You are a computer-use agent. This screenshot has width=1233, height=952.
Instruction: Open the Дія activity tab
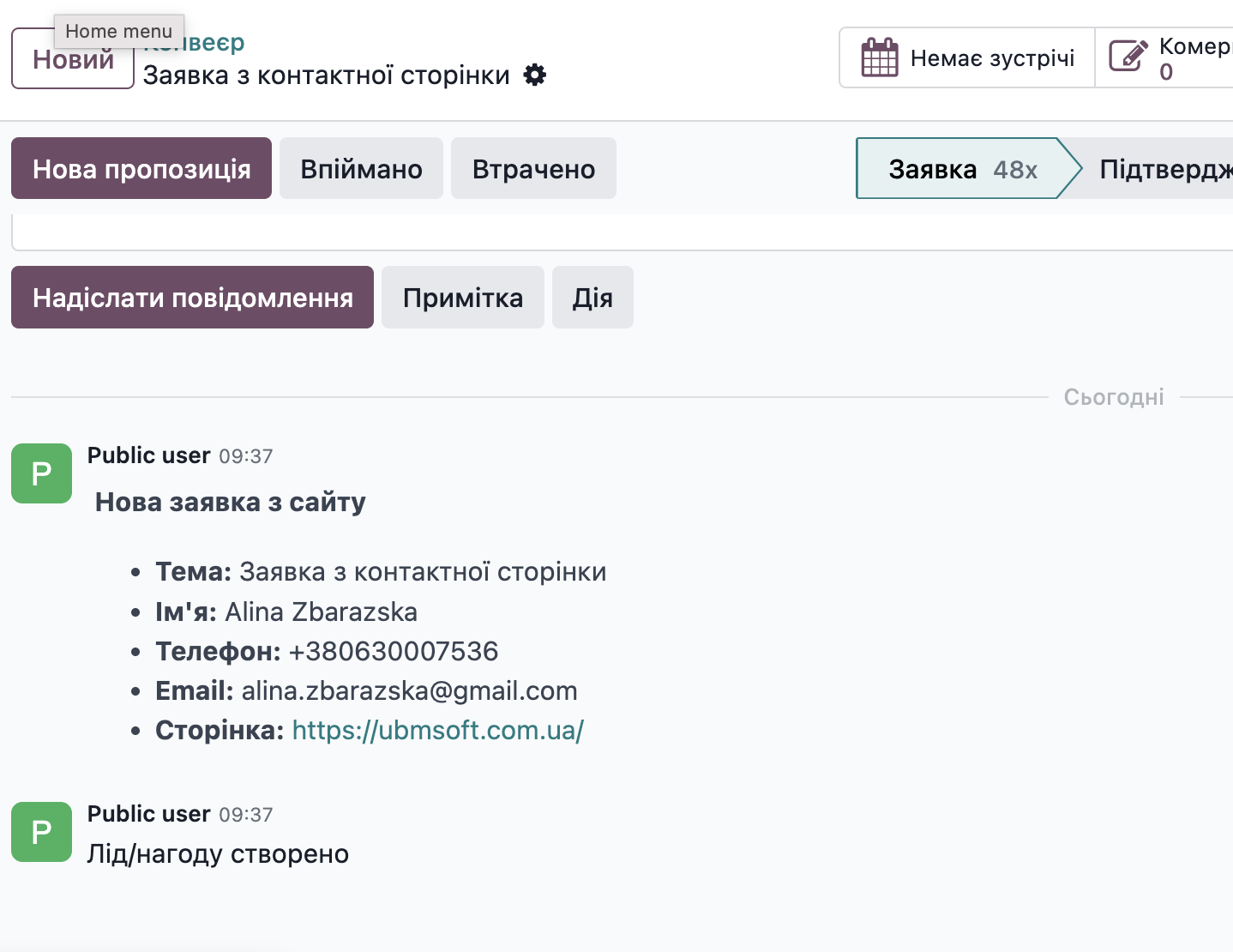click(592, 297)
